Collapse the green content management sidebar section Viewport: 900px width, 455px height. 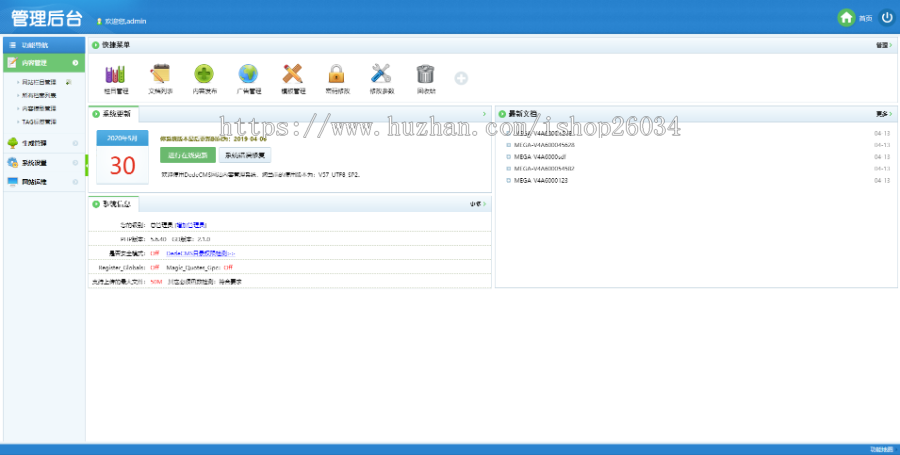(x=44, y=63)
